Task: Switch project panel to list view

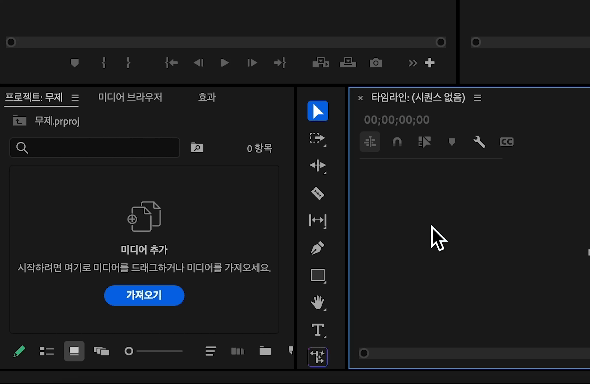Action: (47, 351)
